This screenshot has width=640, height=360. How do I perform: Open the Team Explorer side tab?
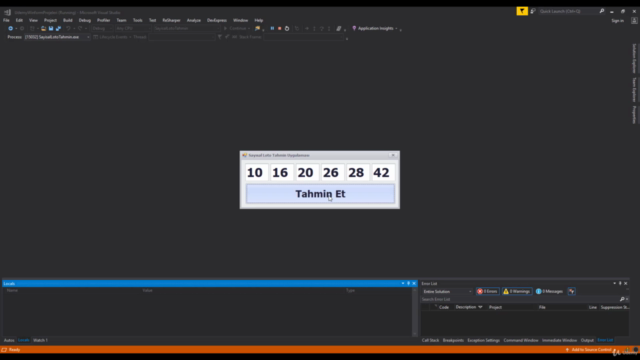click(x=634, y=90)
